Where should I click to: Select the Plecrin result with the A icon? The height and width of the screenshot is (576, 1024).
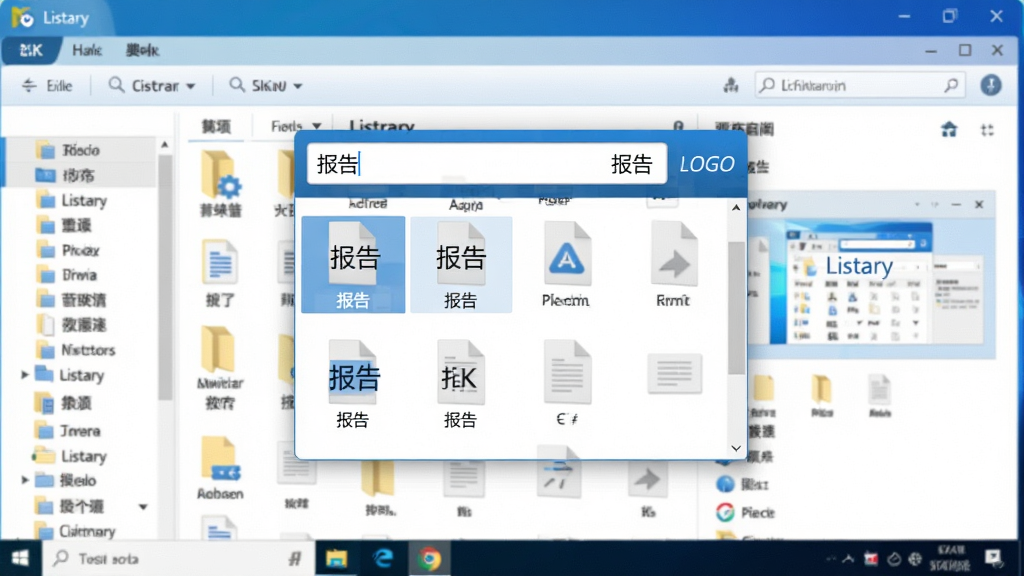pos(566,264)
